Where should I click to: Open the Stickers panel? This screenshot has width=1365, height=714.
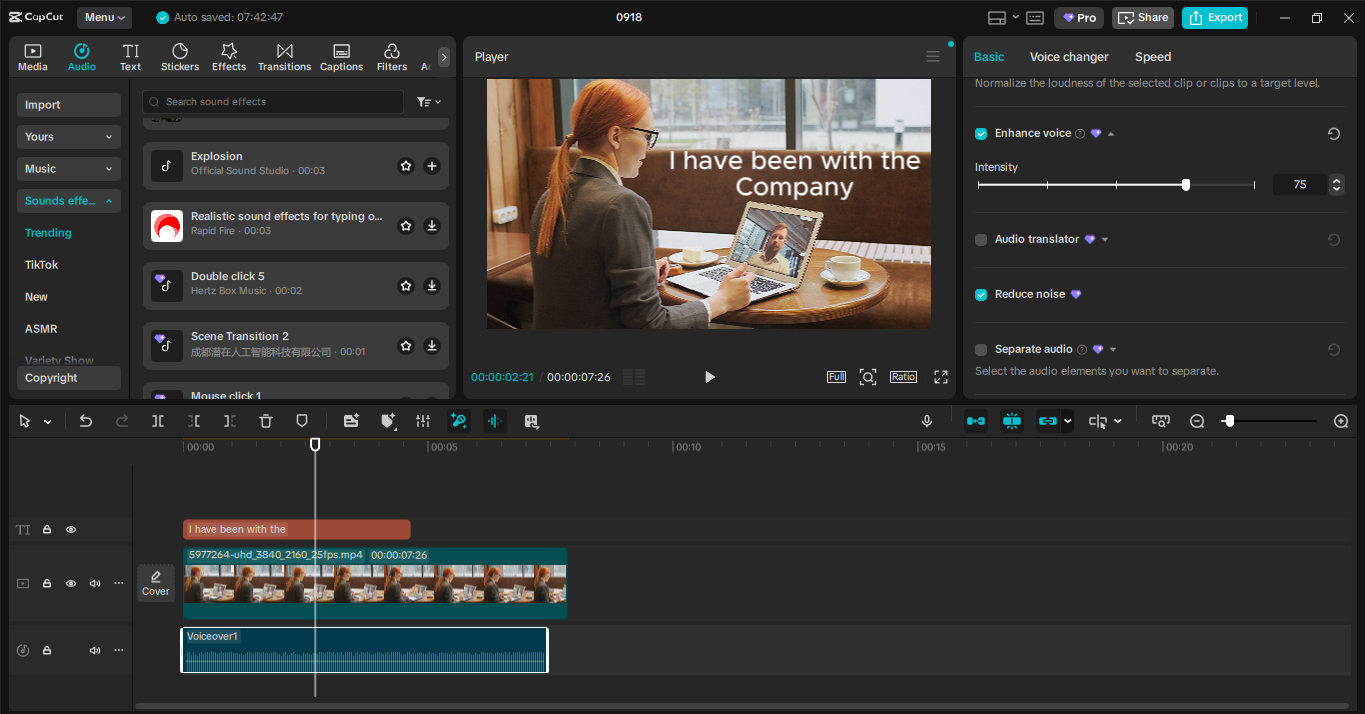tap(180, 57)
